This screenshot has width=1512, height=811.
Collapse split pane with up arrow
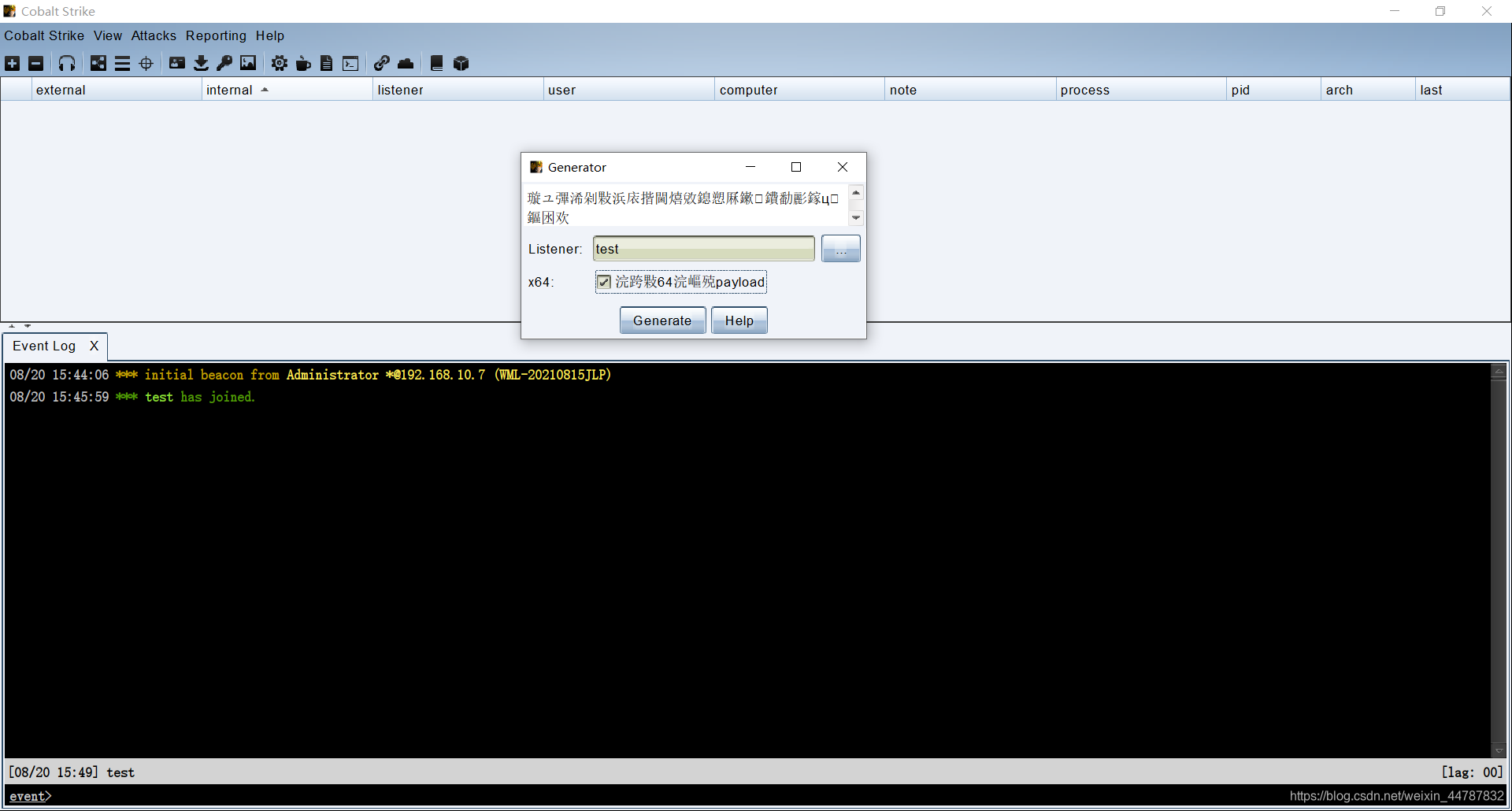[x=12, y=325]
